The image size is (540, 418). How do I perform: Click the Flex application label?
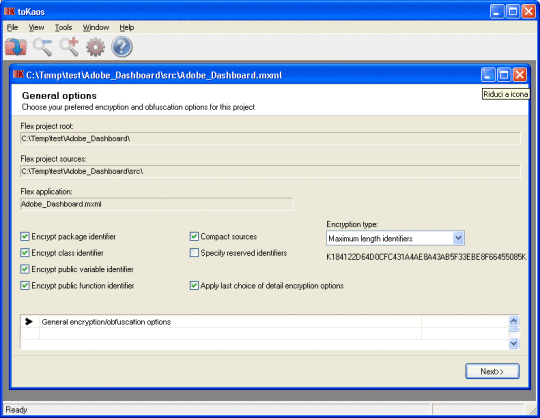(x=46, y=191)
